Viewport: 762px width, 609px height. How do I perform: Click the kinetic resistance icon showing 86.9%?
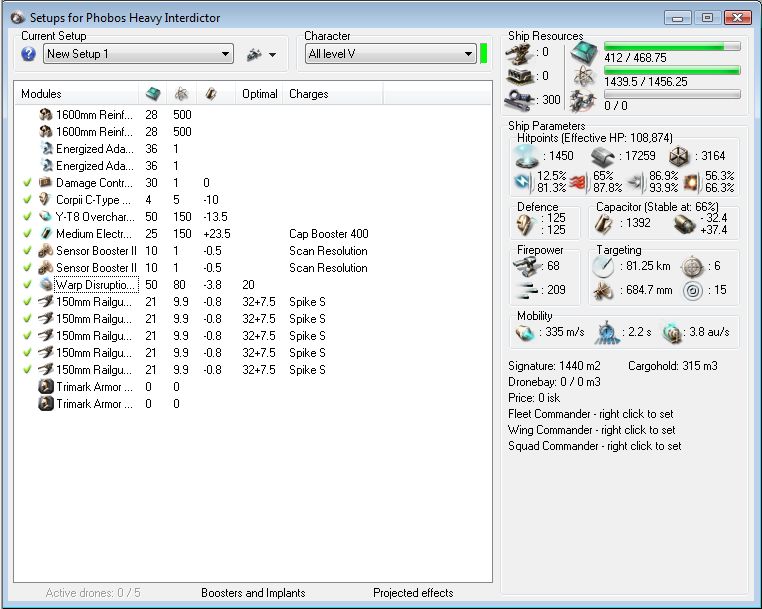click(x=635, y=182)
